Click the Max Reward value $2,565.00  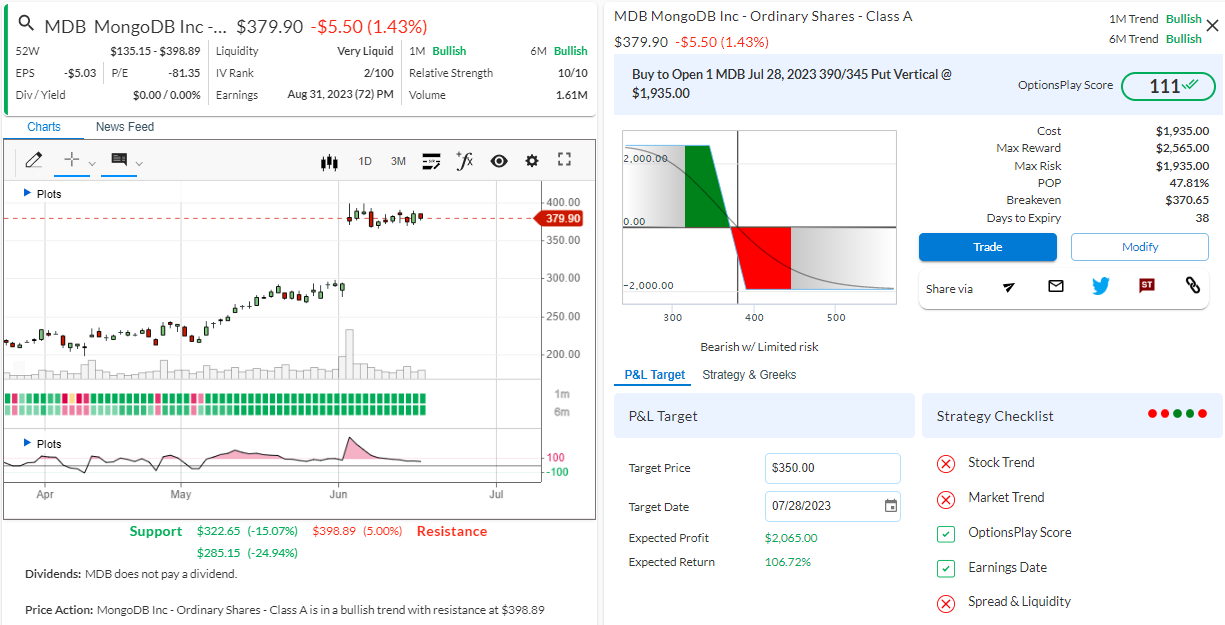point(1182,148)
